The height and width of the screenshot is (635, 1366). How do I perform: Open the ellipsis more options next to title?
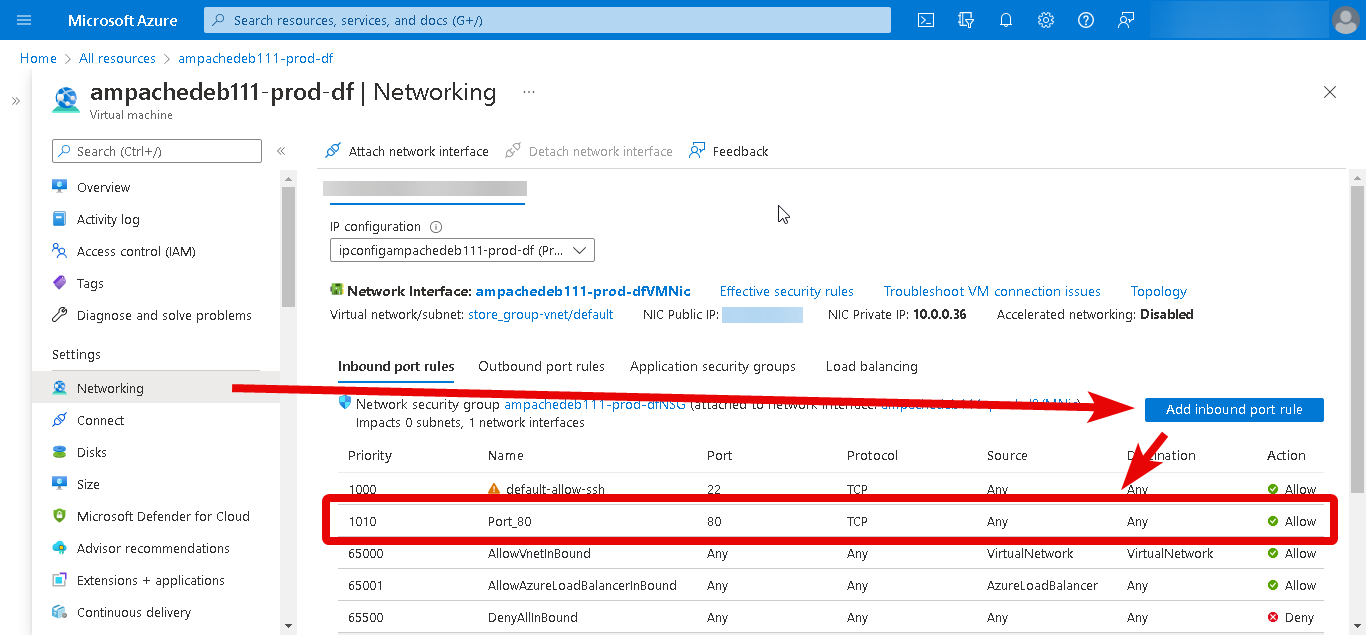coord(529,92)
